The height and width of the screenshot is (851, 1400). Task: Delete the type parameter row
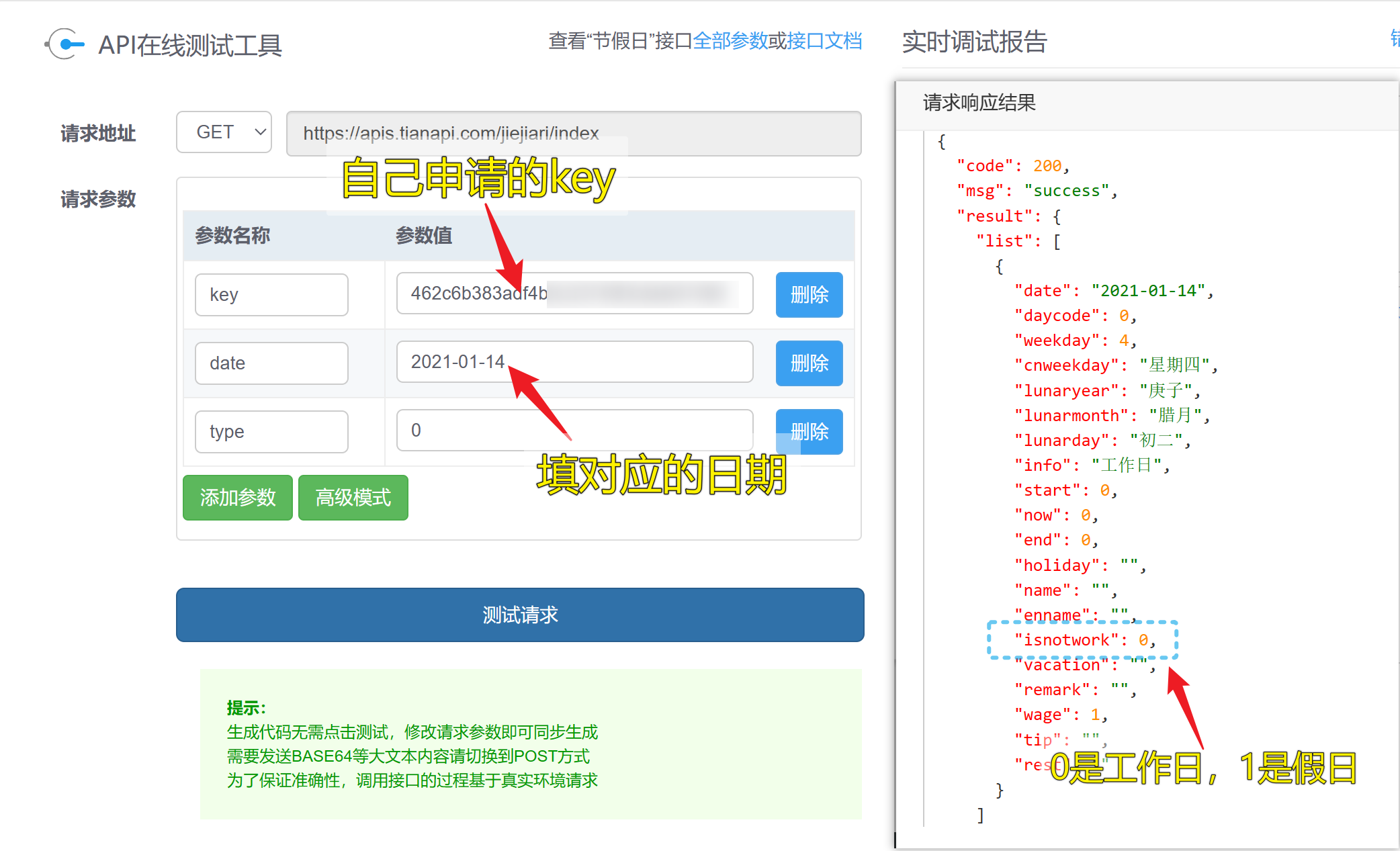[x=809, y=432]
